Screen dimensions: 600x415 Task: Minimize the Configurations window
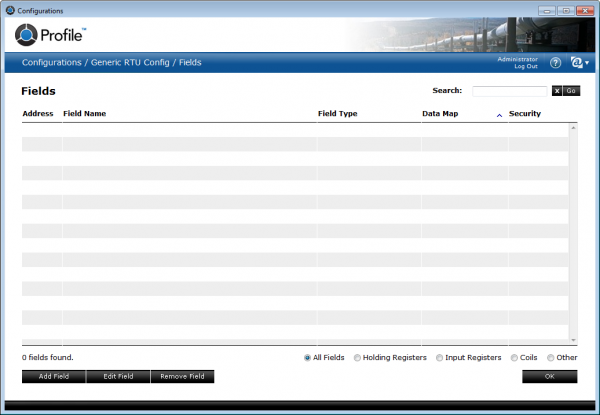tap(546, 11)
